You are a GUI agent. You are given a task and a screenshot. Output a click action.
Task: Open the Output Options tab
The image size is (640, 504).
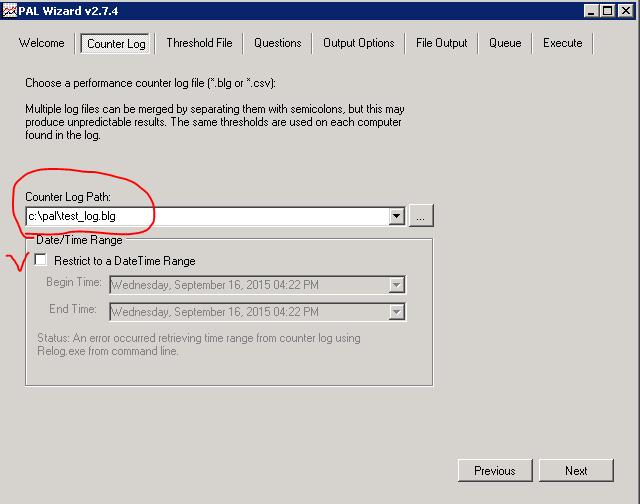[358, 43]
